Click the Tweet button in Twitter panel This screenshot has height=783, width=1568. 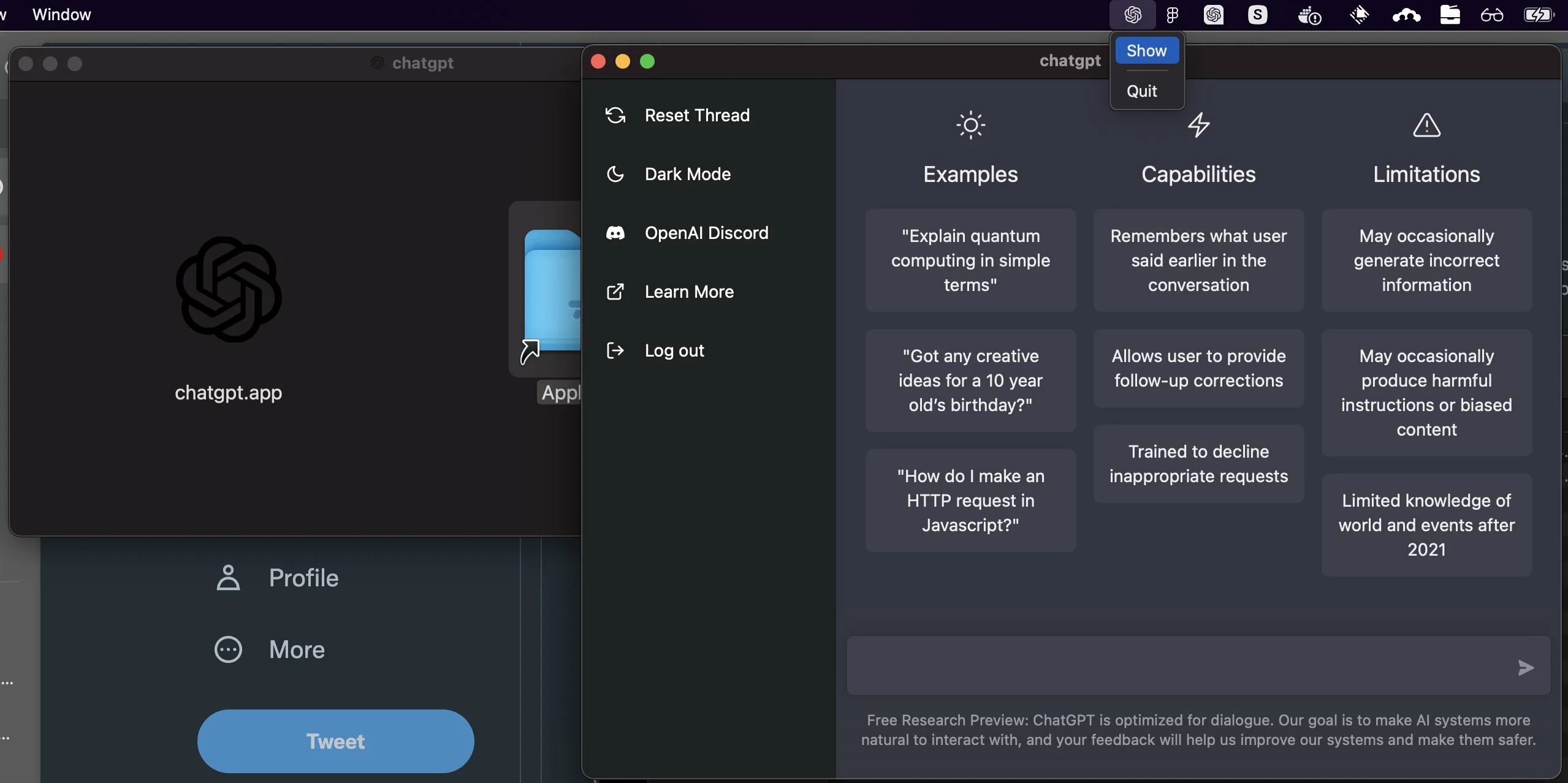336,741
